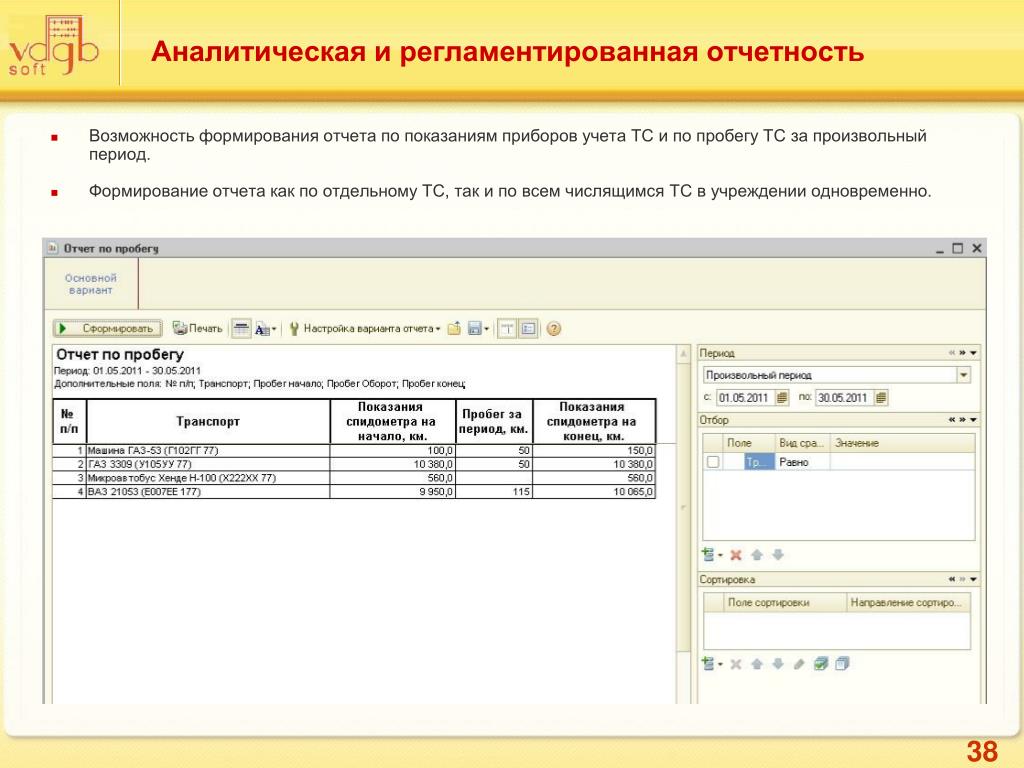Image resolution: width=1024 pixels, height=768 pixels.
Task: Select report row ВАЗ 21053 (Е007ЕЕ 177)
Action: tap(354, 492)
